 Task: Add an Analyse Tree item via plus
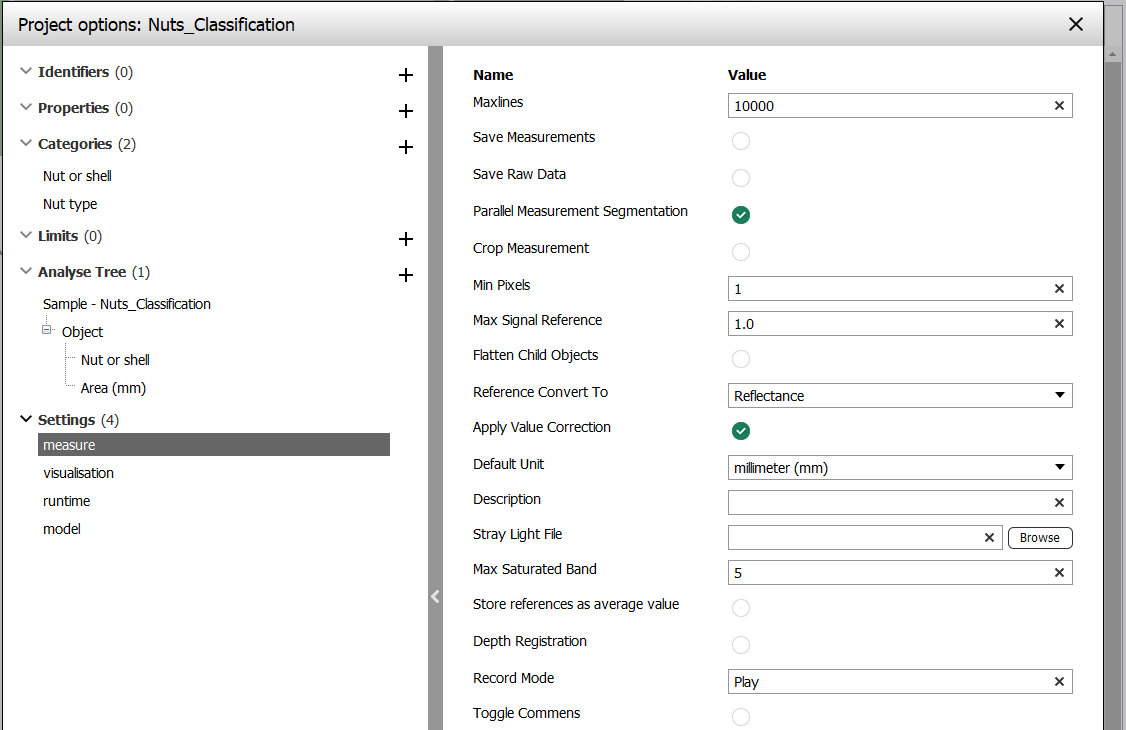(405, 275)
